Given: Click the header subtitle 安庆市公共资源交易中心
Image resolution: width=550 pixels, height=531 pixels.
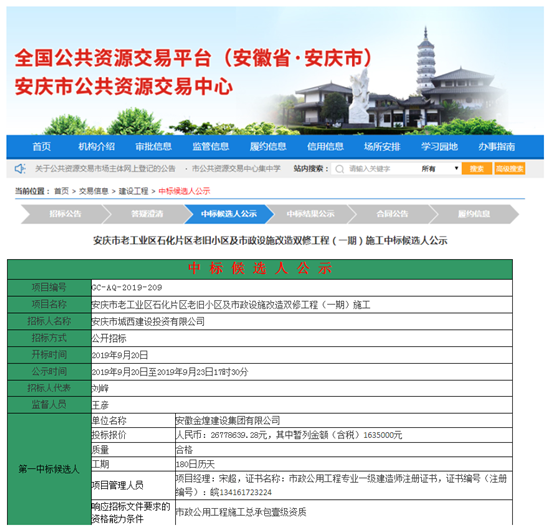Looking at the screenshot, I should 123,86.
